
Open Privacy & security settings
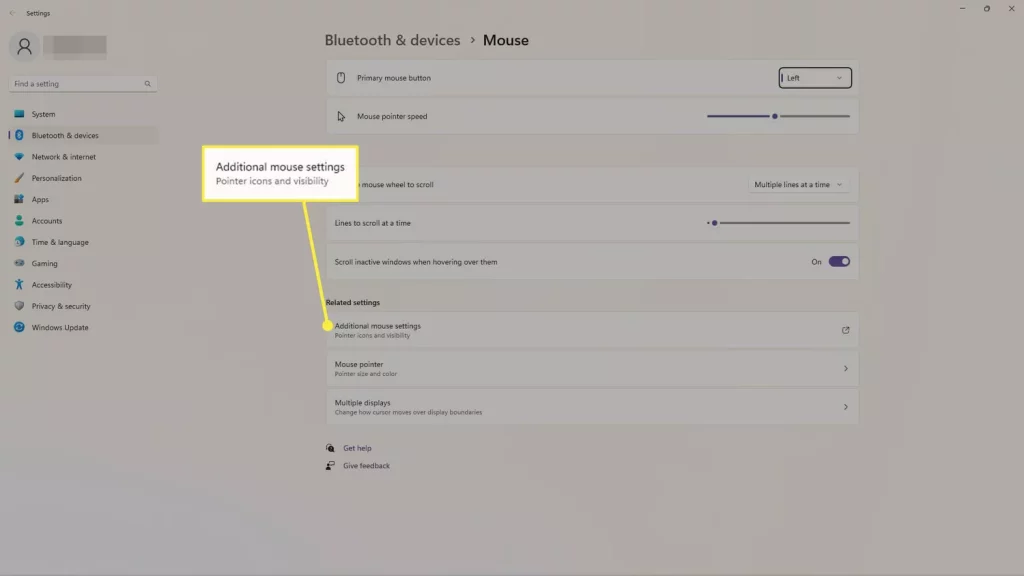tap(83, 306)
